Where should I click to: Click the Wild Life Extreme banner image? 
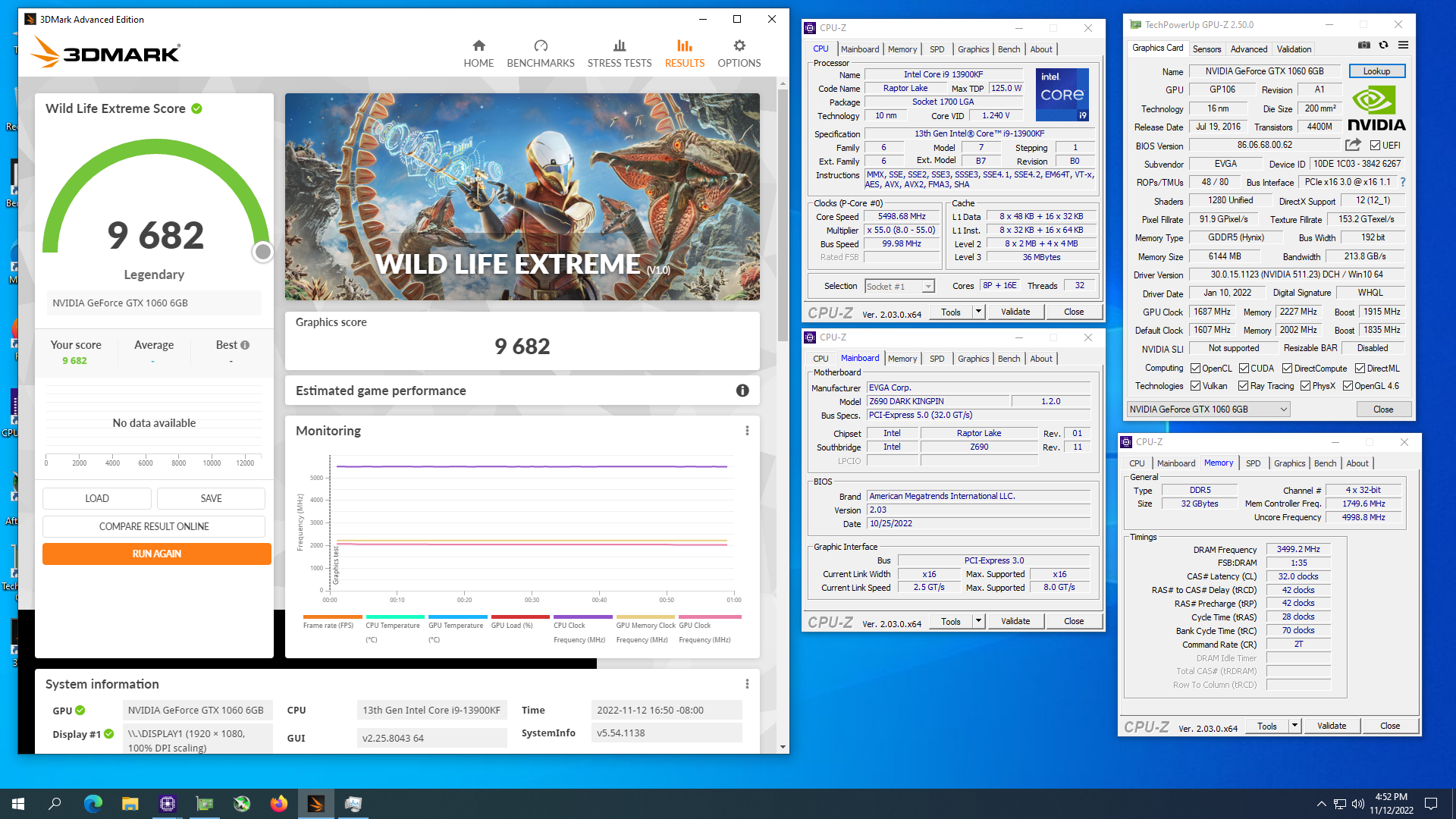[x=522, y=196]
